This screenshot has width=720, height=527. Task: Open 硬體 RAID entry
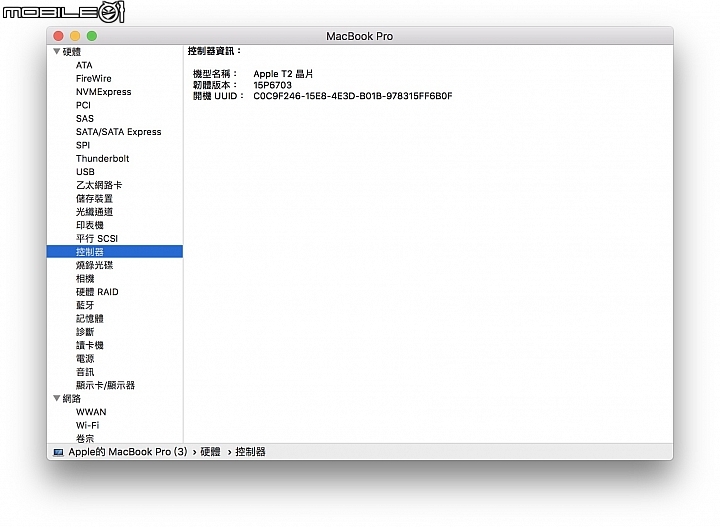tap(97, 292)
